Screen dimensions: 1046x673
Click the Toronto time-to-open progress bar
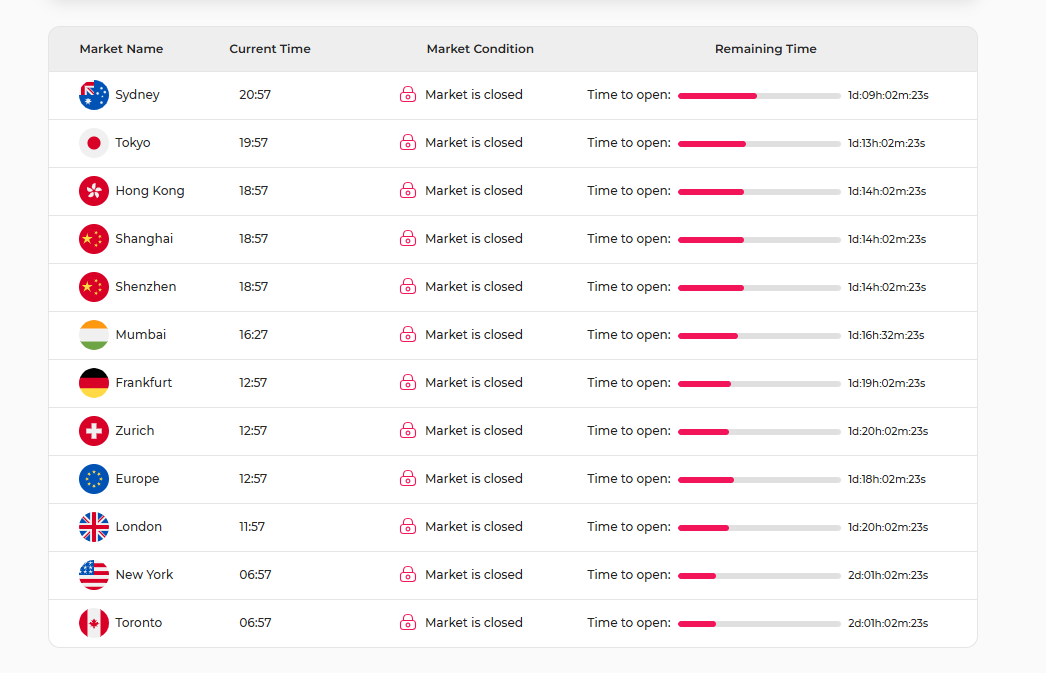pos(759,624)
